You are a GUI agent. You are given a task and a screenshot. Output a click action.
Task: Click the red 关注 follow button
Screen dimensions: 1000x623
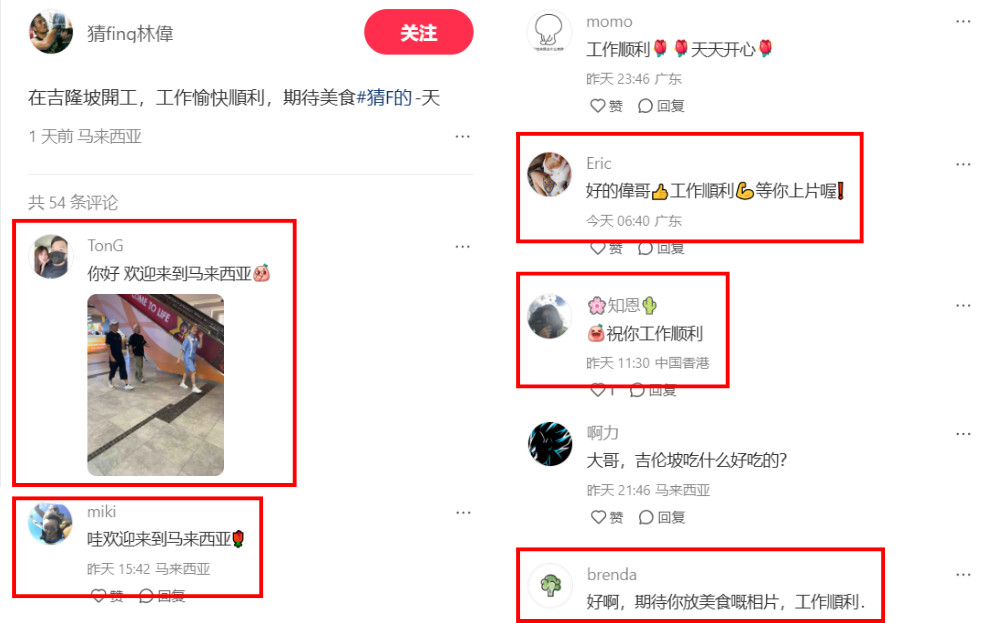(418, 33)
